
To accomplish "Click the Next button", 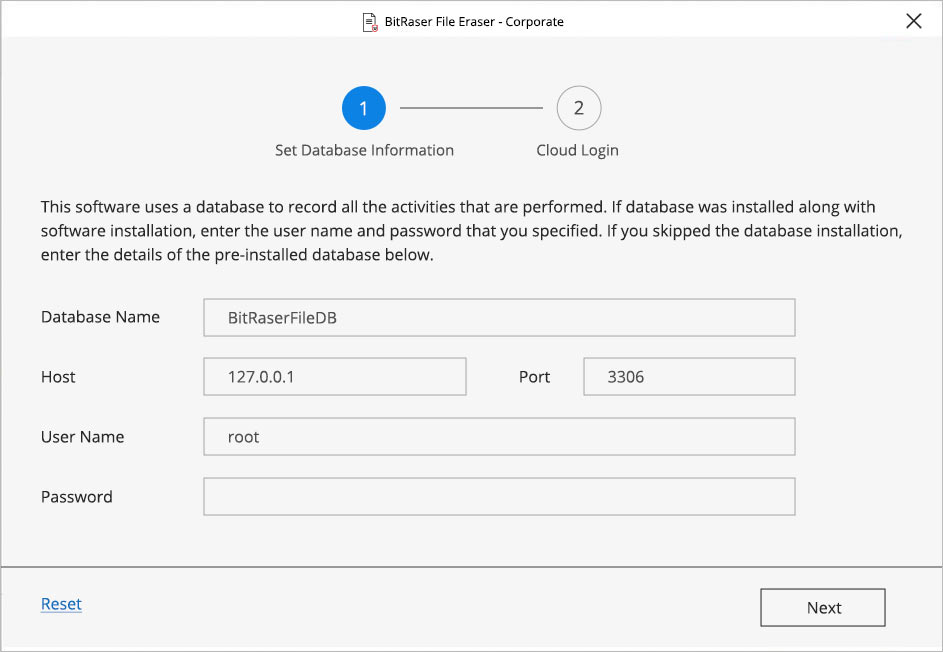I will click(823, 607).
